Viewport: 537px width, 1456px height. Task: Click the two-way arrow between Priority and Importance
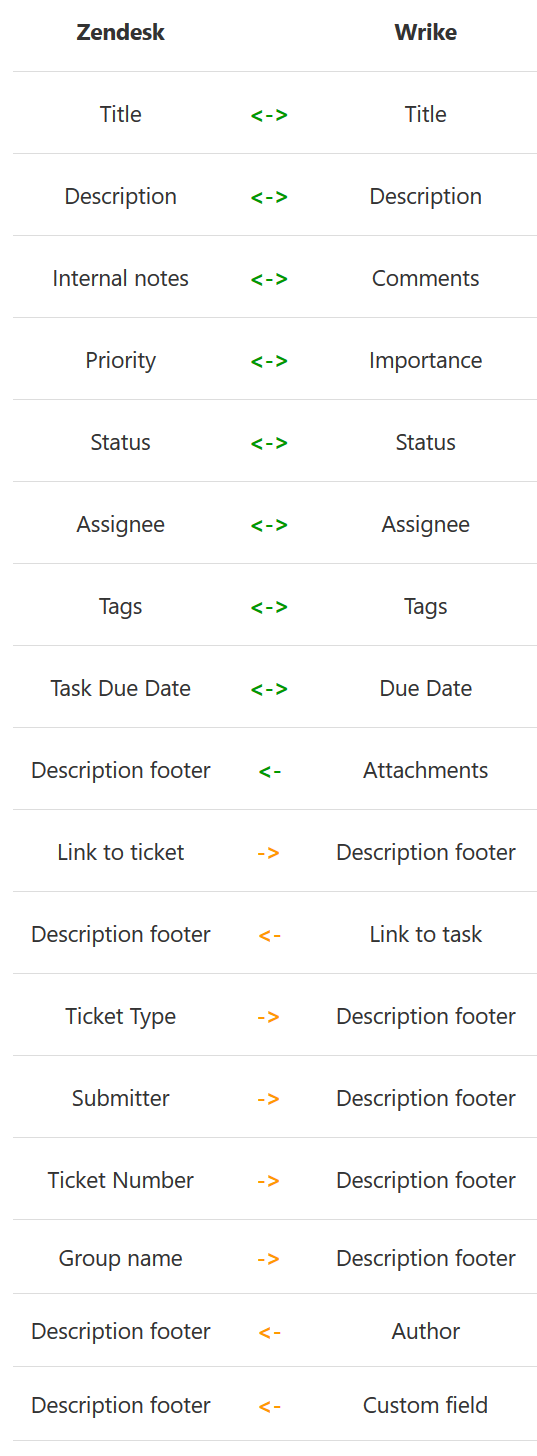269,361
